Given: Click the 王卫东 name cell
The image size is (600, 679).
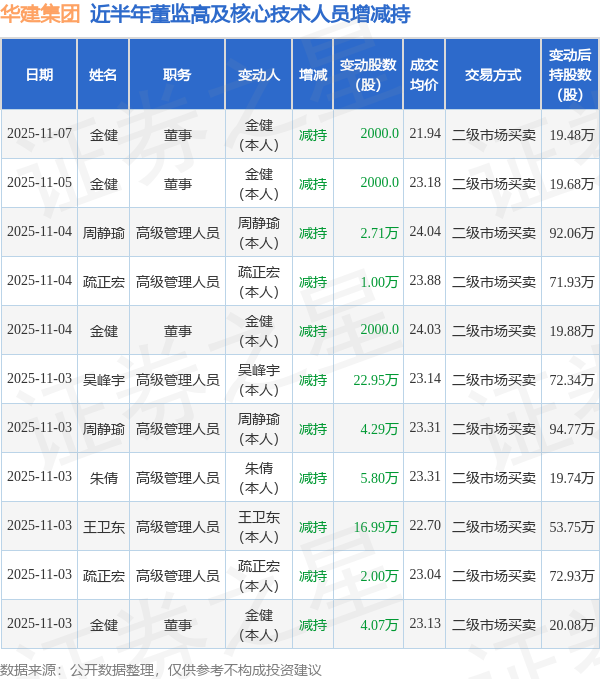Looking at the screenshot, I should 103,527.
